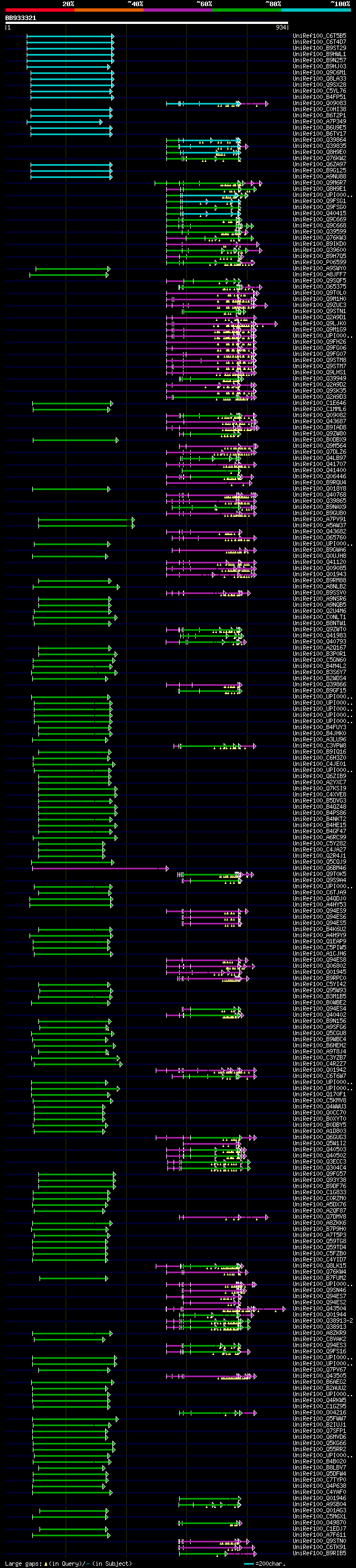Select hit UniRef100_C6T4D7
This screenshot has height=1568, width=356.
click(319, 42)
